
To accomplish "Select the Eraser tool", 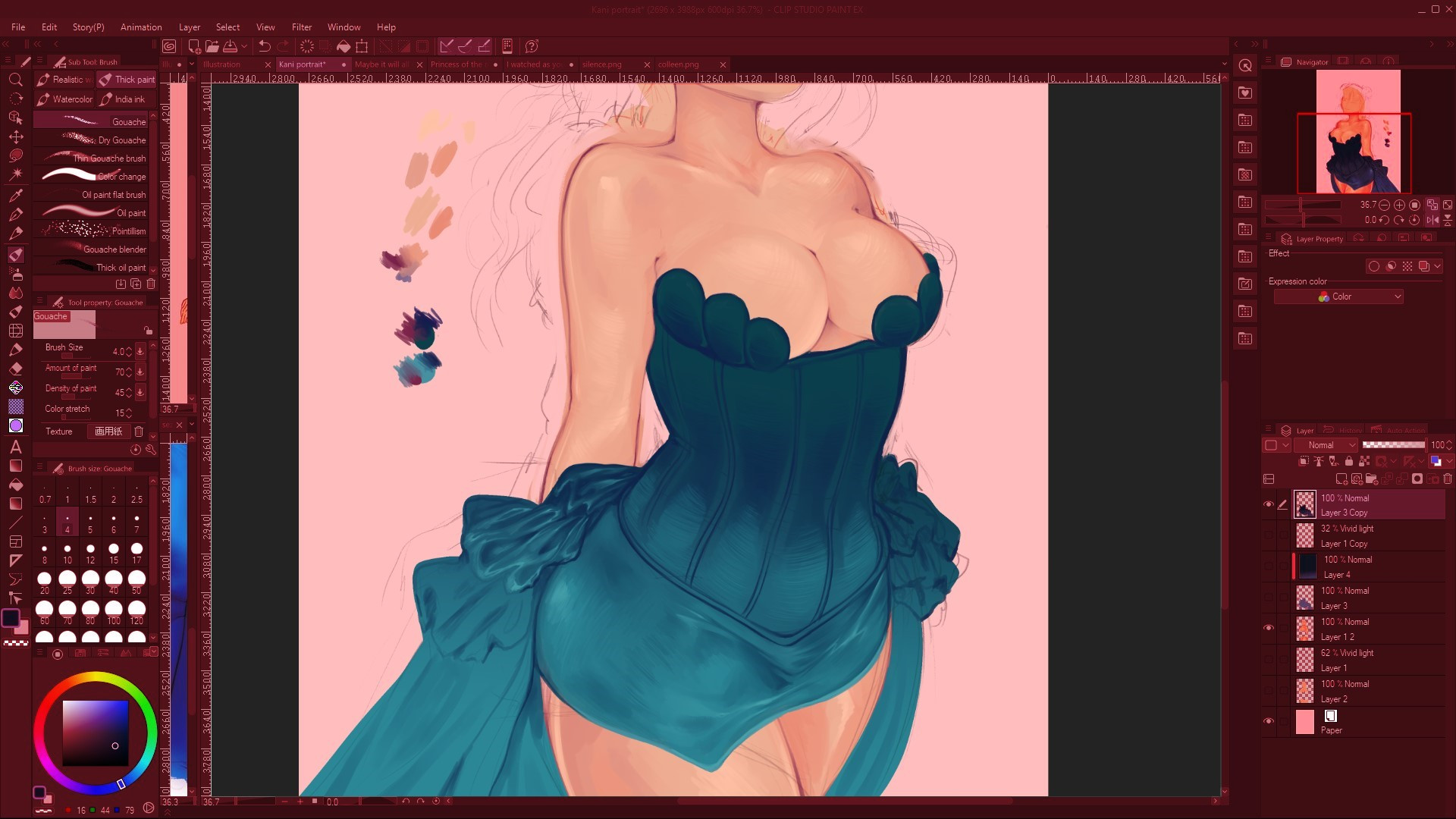I will pyautogui.click(x=15, y=369).
